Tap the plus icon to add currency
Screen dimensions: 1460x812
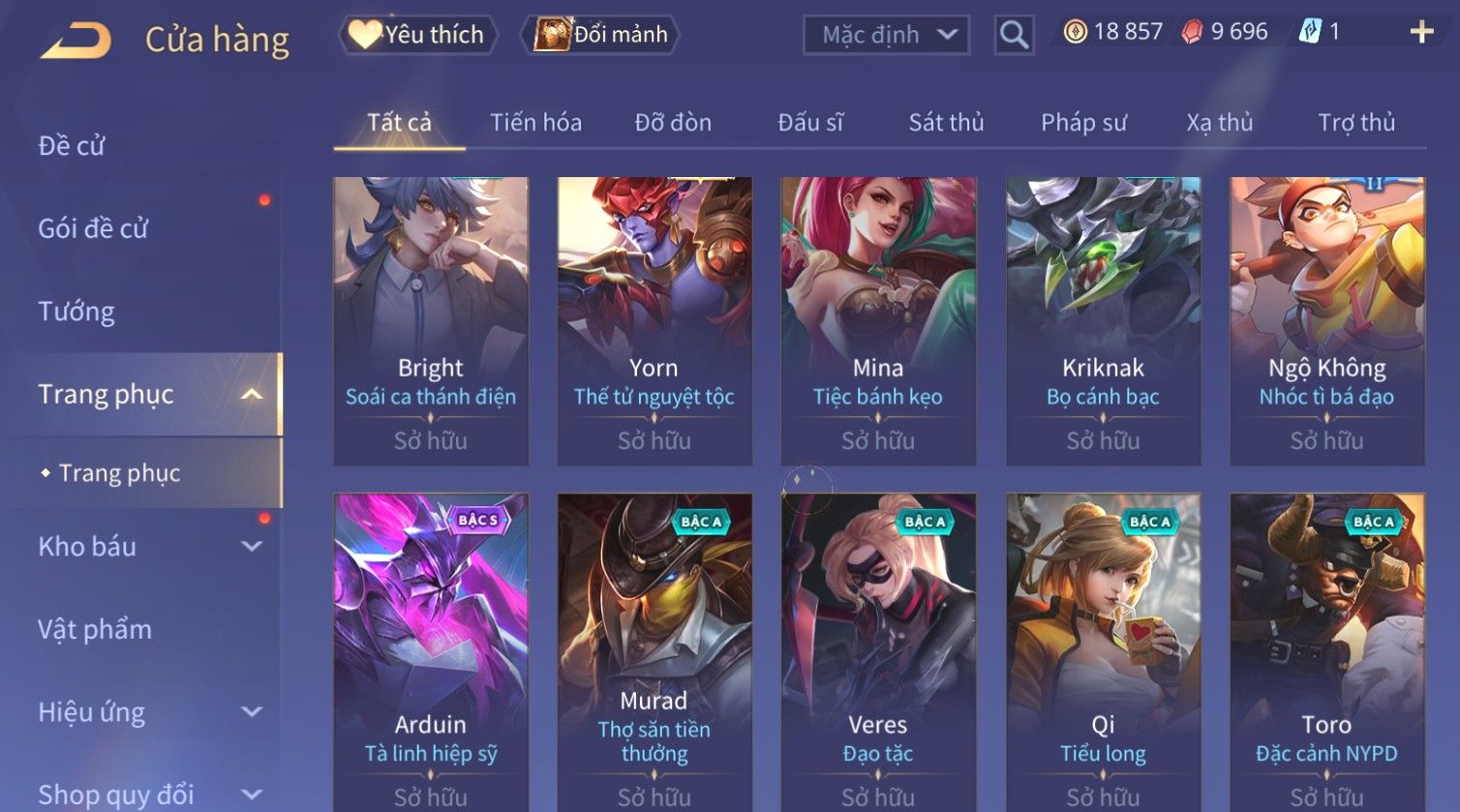1421,32
